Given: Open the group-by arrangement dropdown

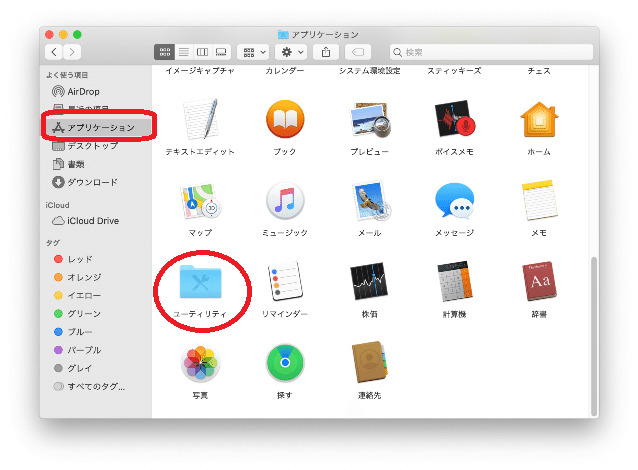Looking at the screenshot, I should pos(253,52).
